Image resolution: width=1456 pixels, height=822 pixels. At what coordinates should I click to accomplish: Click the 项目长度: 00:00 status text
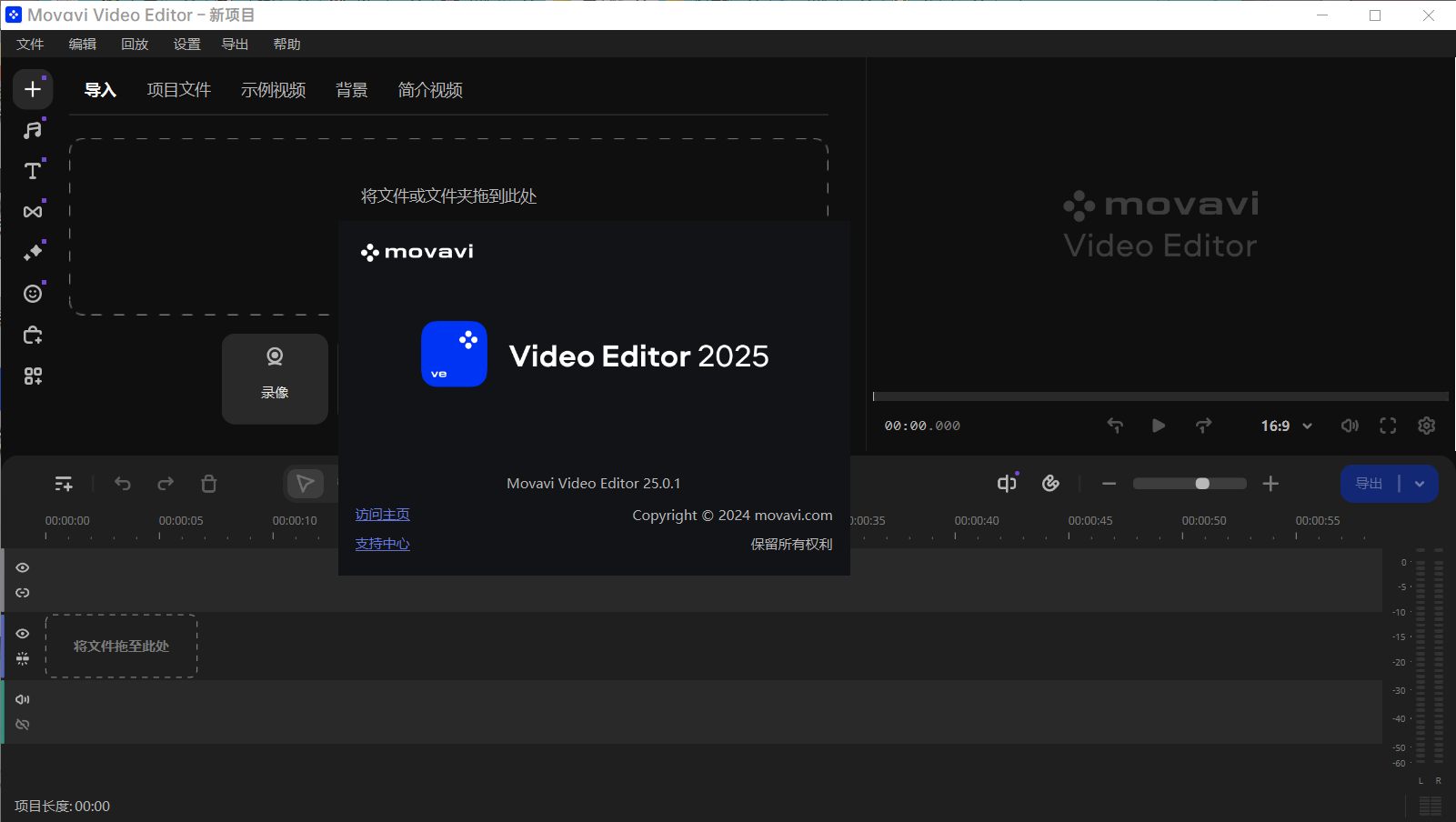click(63, 807)
